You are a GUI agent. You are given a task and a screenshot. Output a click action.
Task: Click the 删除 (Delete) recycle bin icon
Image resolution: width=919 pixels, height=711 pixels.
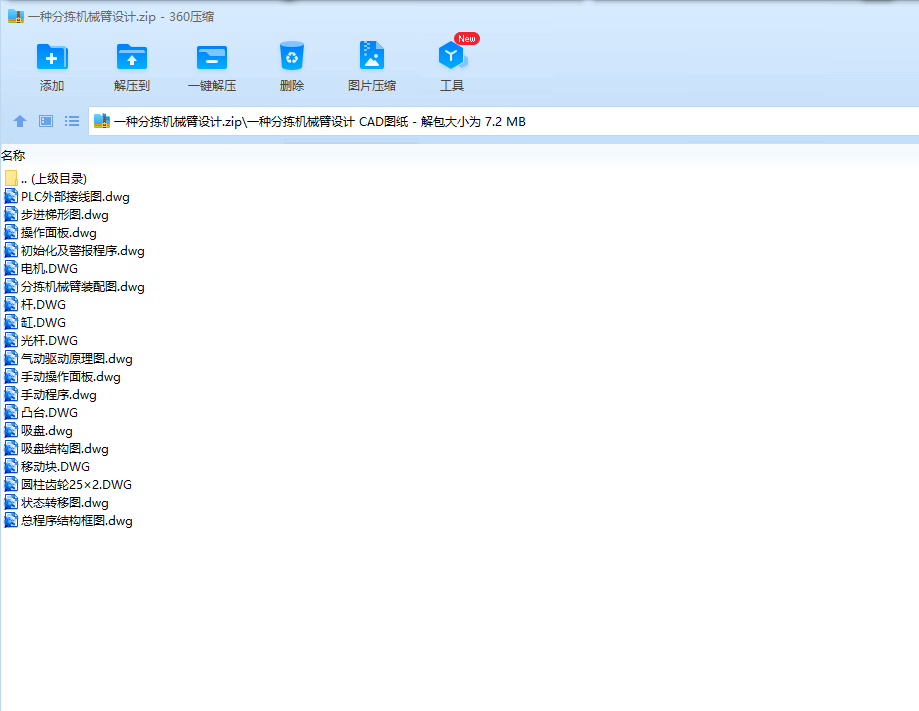pyautogui.click(x=292, y=56)
